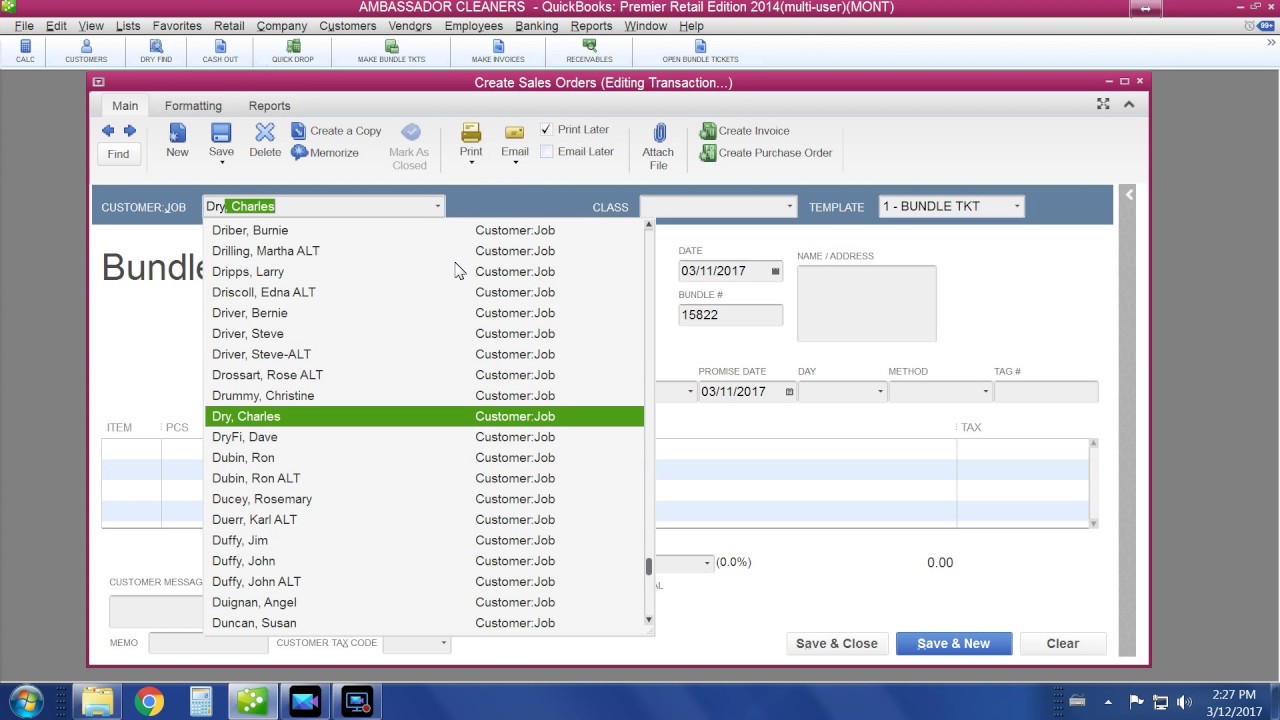Expand the Save dropdown arrow
Screen dimensions: 1280x720
pos(221,163)
